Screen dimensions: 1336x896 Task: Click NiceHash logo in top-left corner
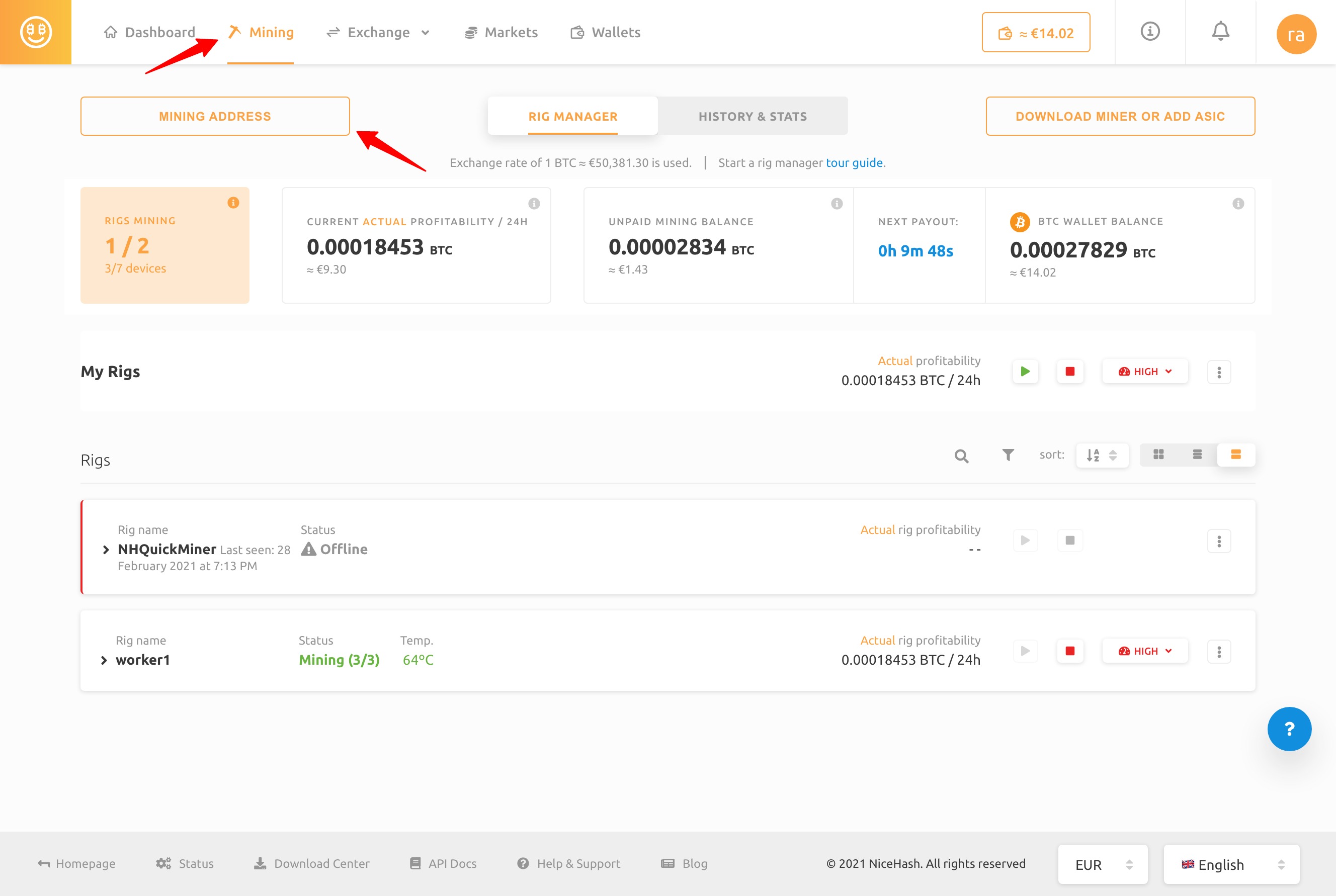point(35,32)
